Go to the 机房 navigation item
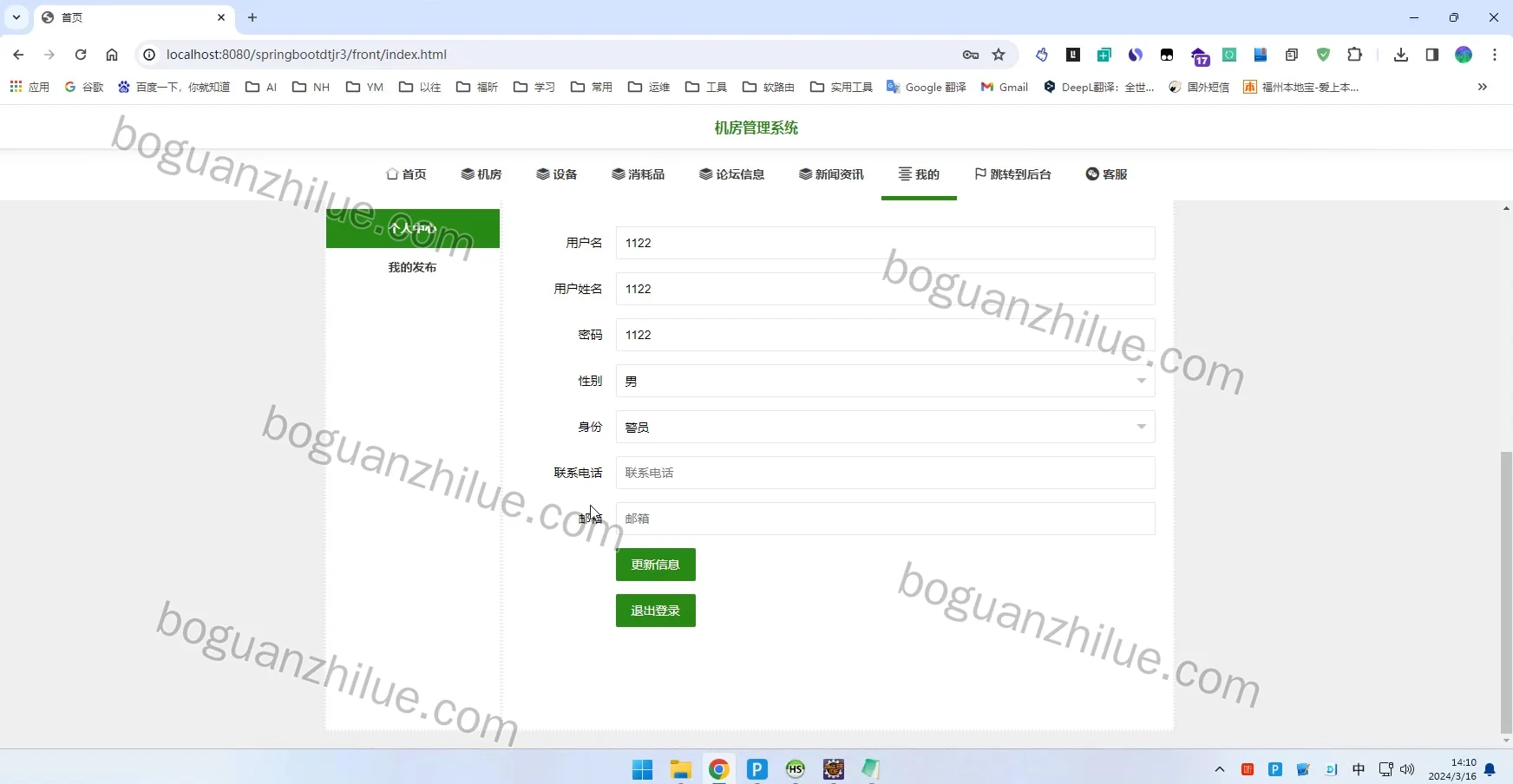 point(481,174)
